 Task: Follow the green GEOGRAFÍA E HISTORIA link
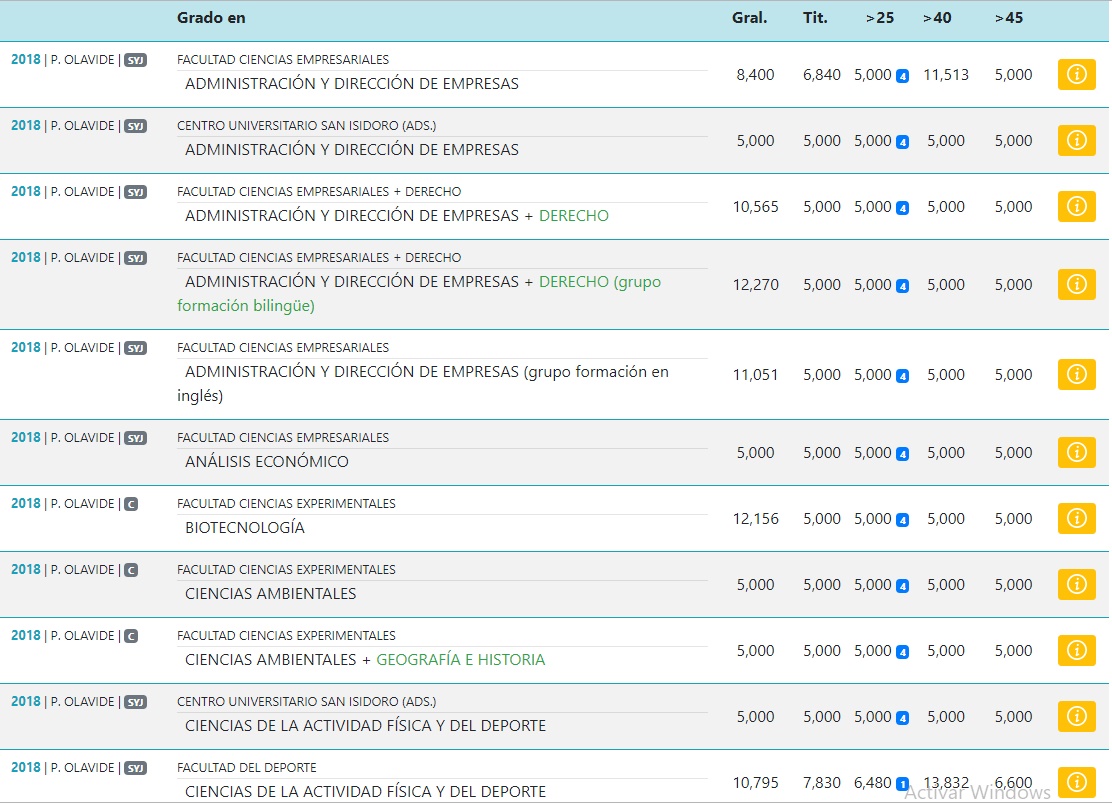click(461, 660)
